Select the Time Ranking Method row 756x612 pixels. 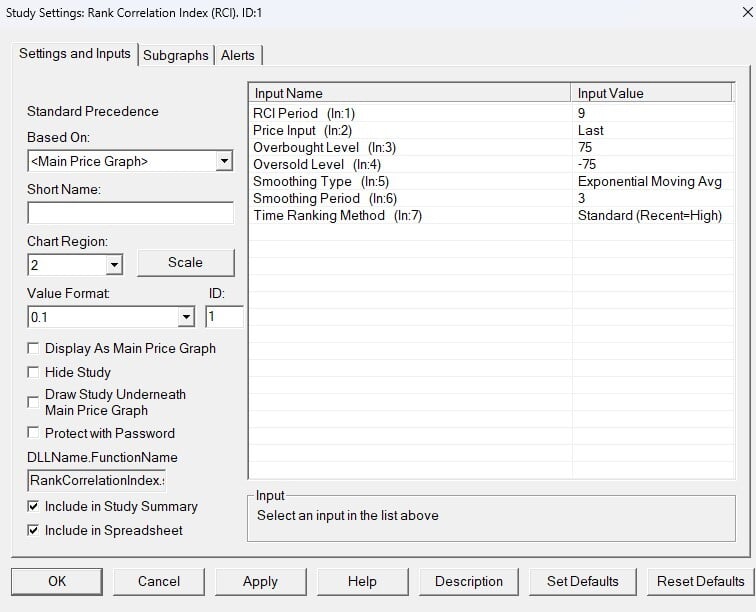point(492,215)
